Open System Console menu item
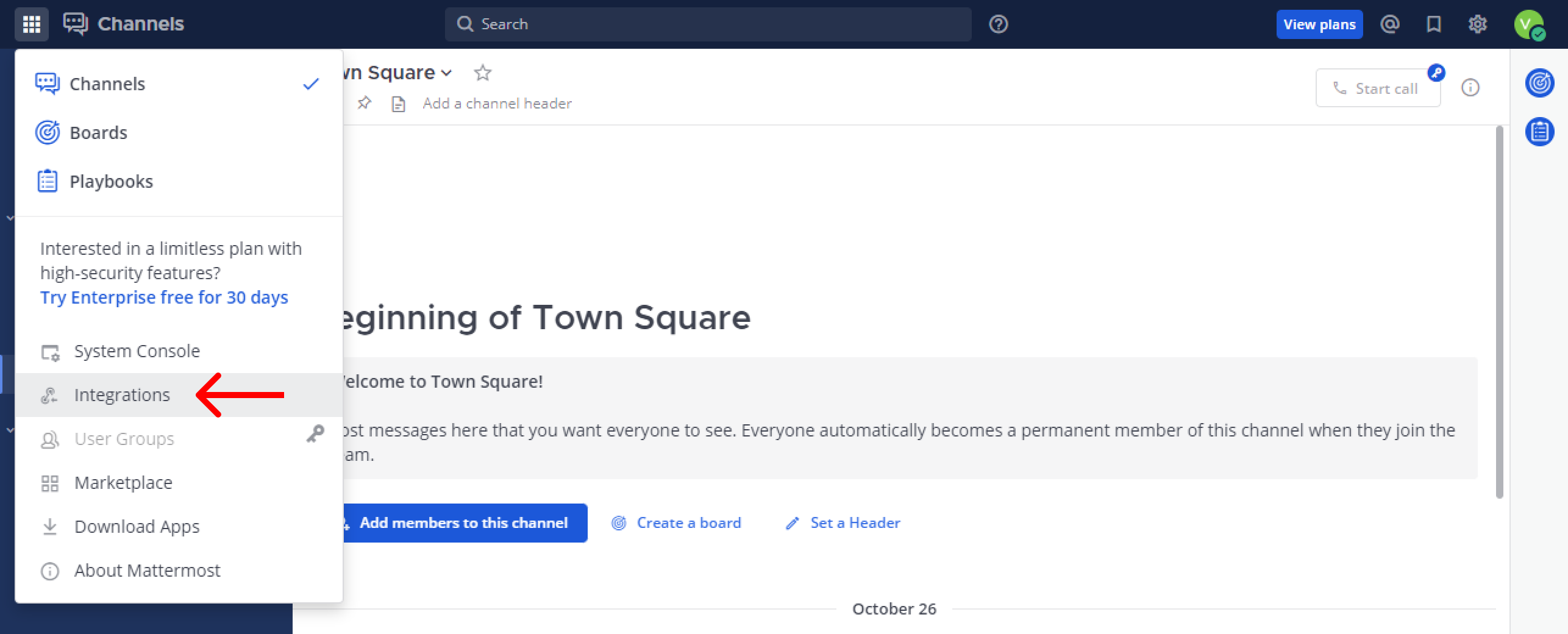The width and height of the screenshot is (1568, 634). click(179, 351)
